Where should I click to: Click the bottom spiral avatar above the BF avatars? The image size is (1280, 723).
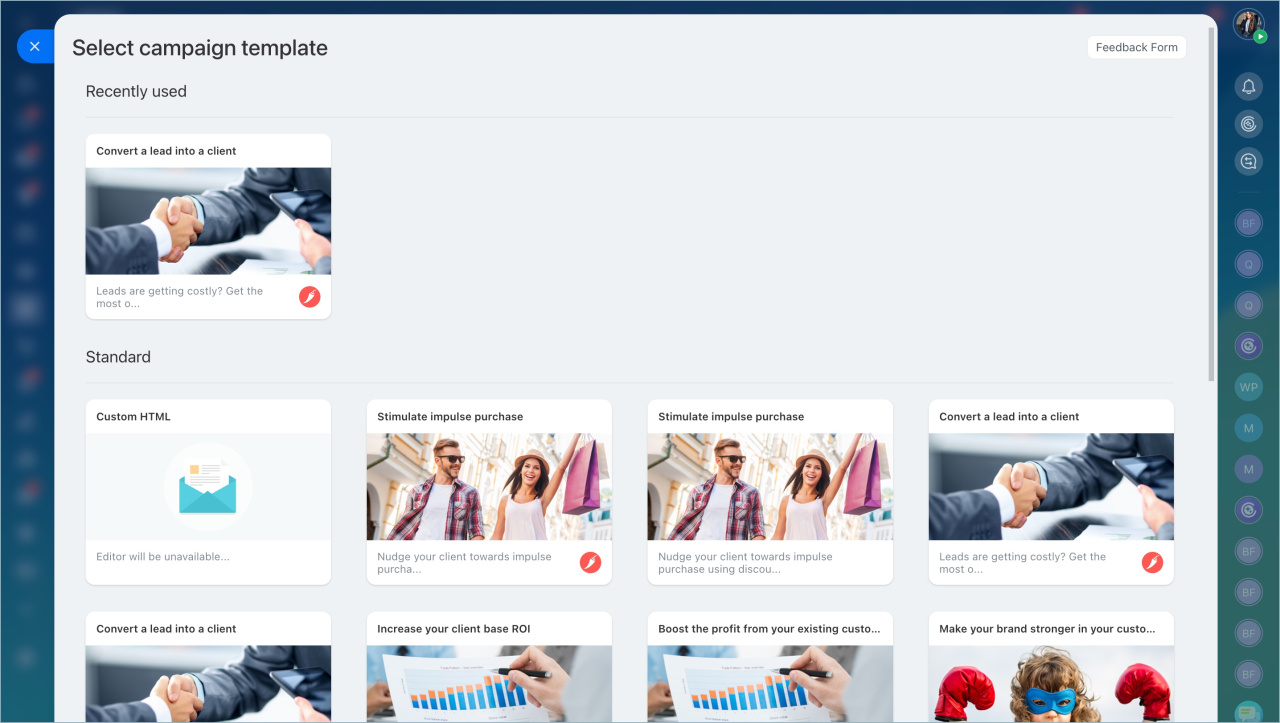(x=1248, y=509)
